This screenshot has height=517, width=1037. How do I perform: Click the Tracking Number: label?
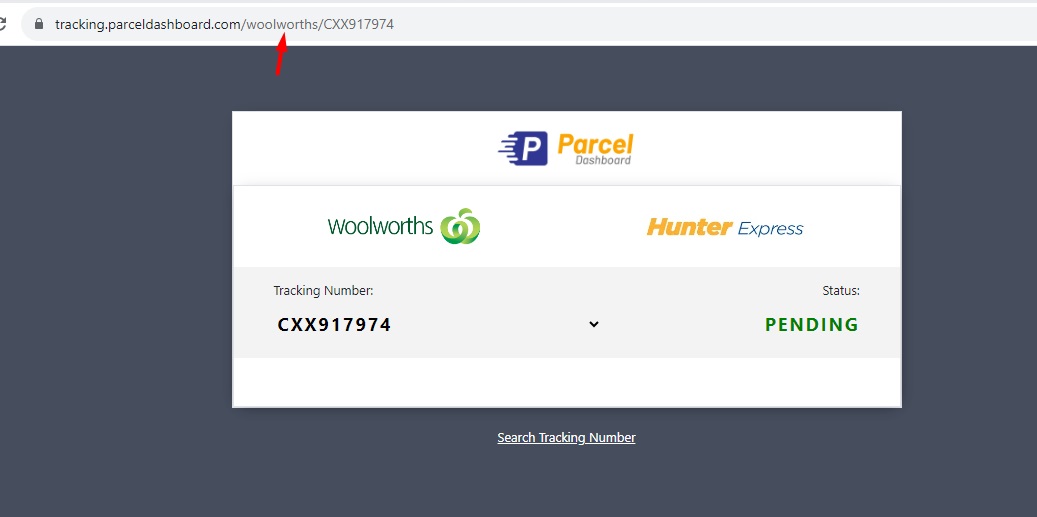pos(323,290)
